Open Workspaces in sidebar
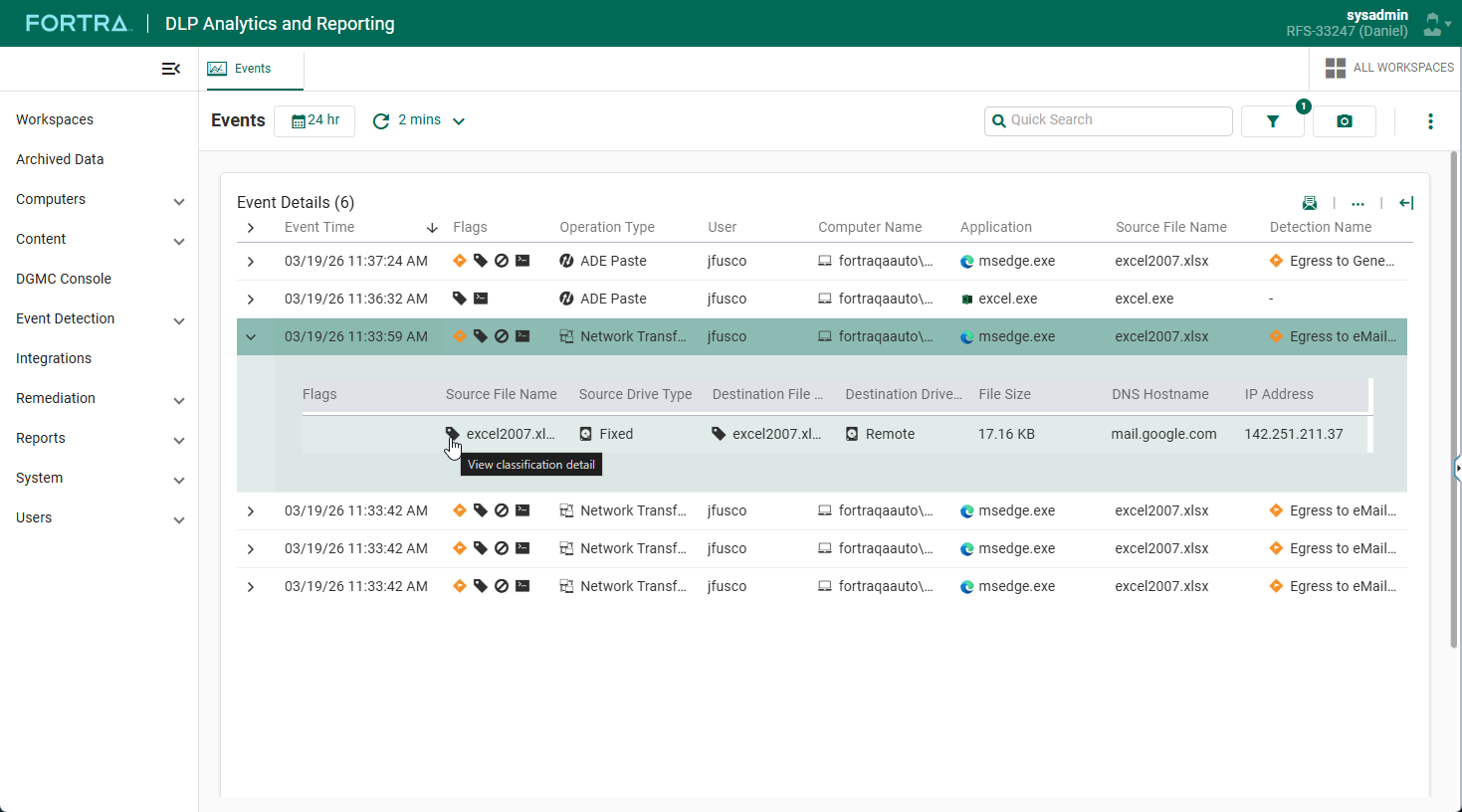 click(x=55, y=119)
